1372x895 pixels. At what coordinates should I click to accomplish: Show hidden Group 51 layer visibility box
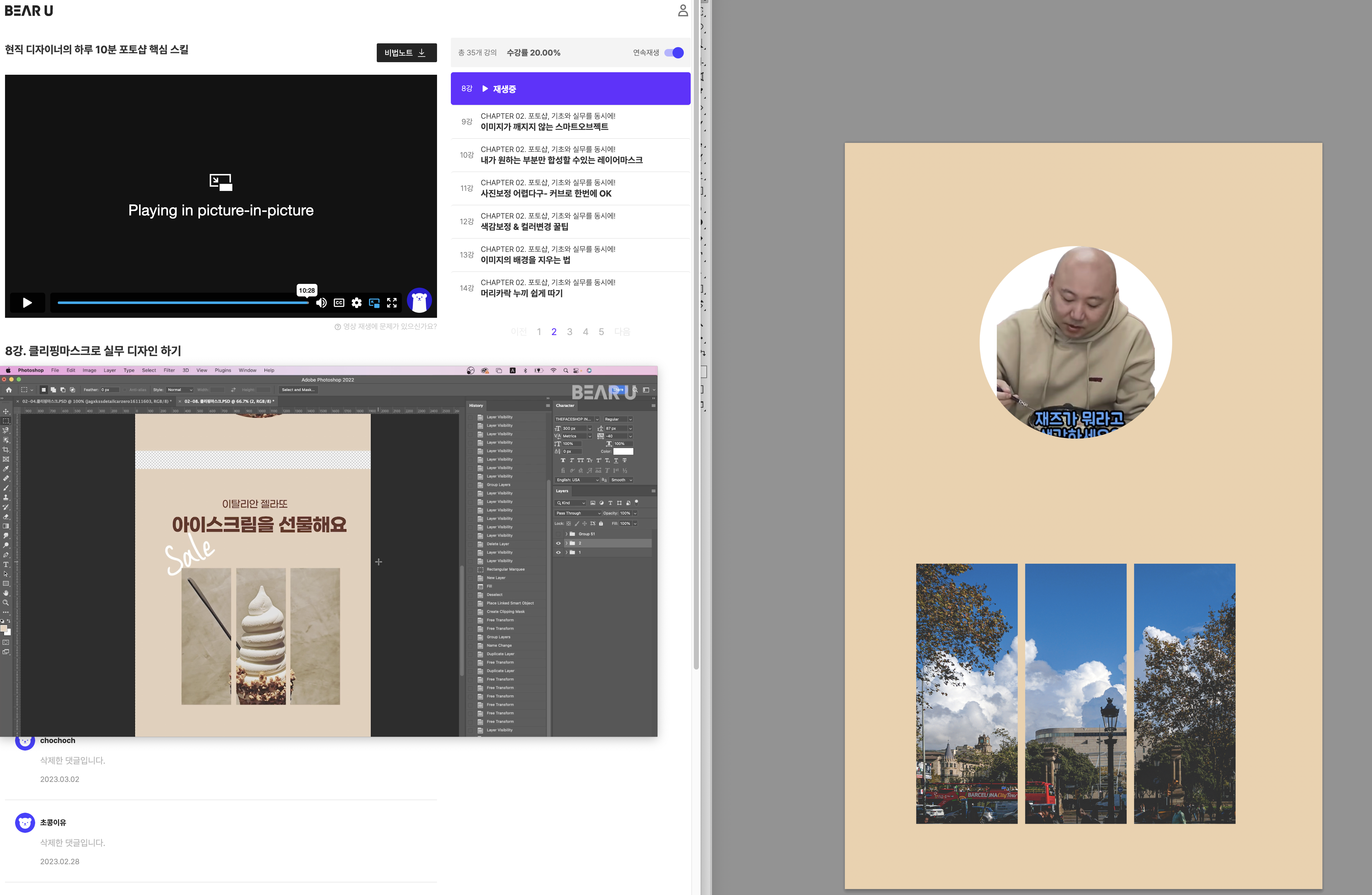pos(558,534)
